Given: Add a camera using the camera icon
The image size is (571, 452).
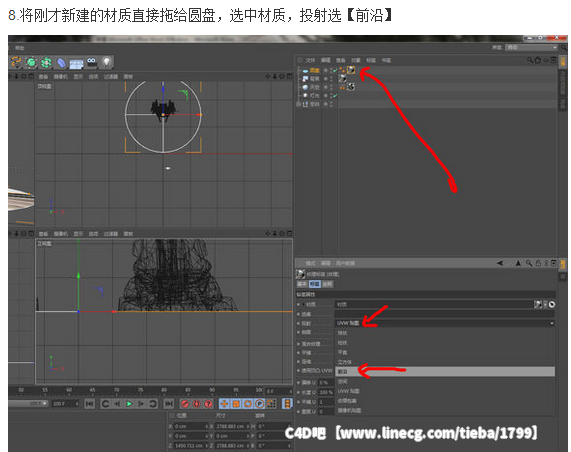Looking at the screenshot, I should pyautogui.click(x=91, y=62).
